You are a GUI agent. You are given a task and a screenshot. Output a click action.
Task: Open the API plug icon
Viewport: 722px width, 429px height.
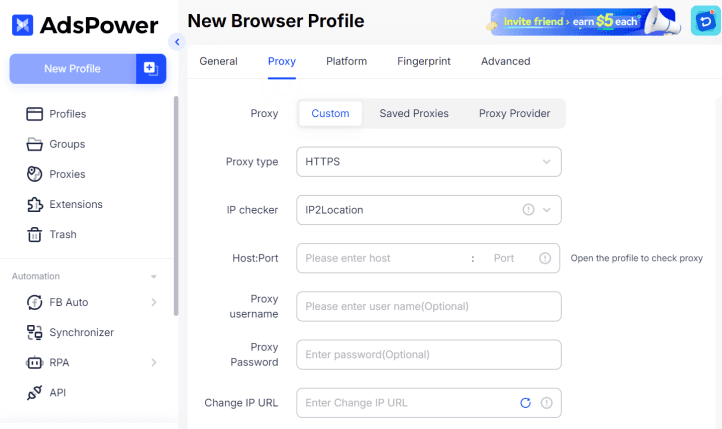click(33, 392)
